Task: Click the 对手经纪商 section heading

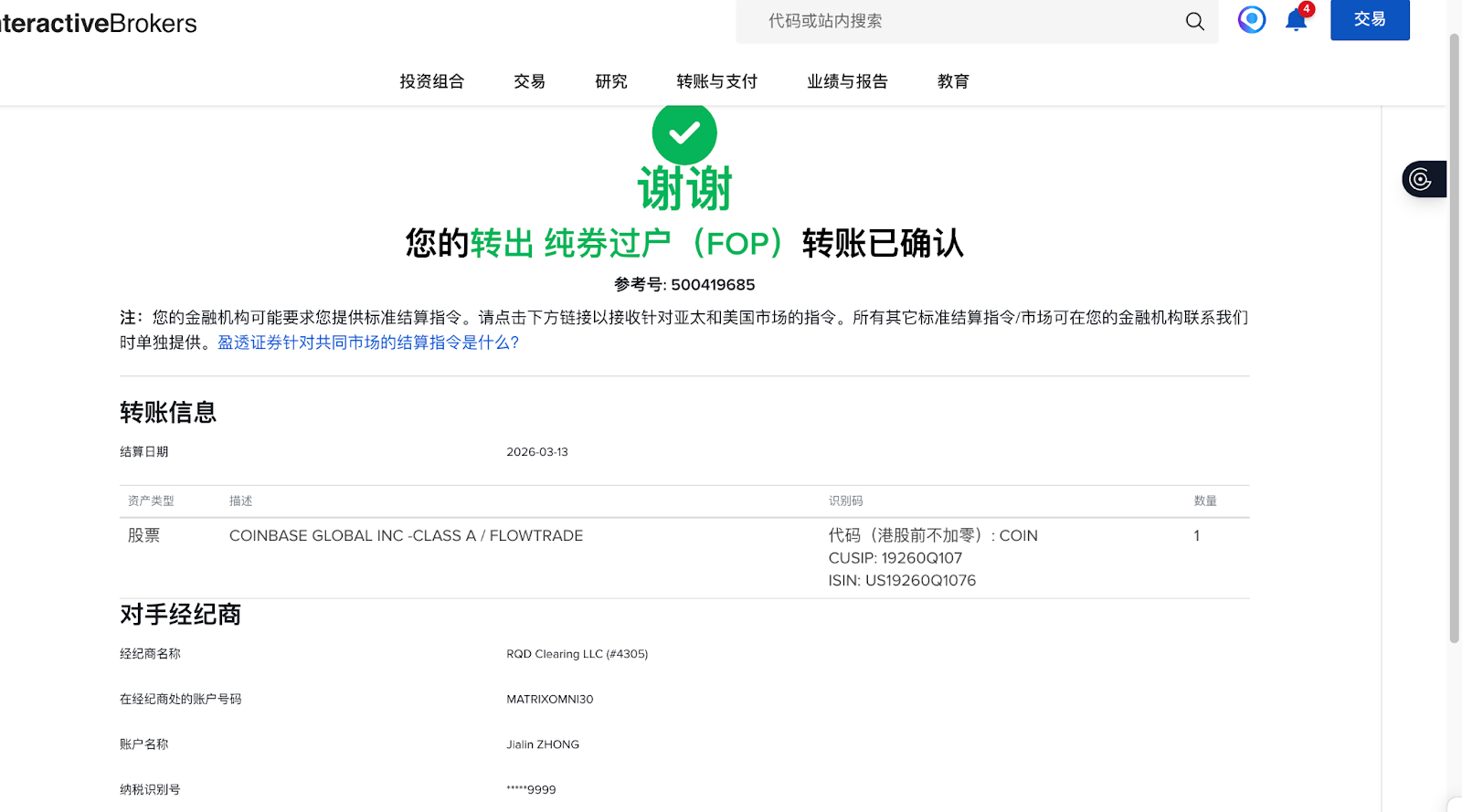Action: (x=180, y=615)
